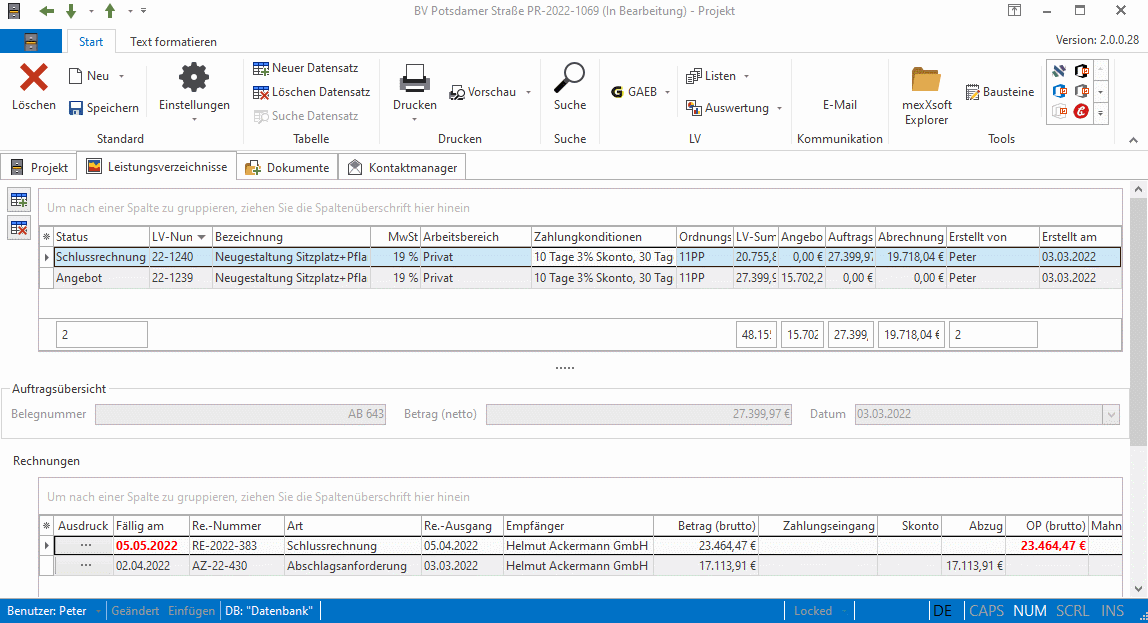Open the blue file cabinet application menu
The width and height of the screenshot is (1148, 623).
(x=31, y=42)
